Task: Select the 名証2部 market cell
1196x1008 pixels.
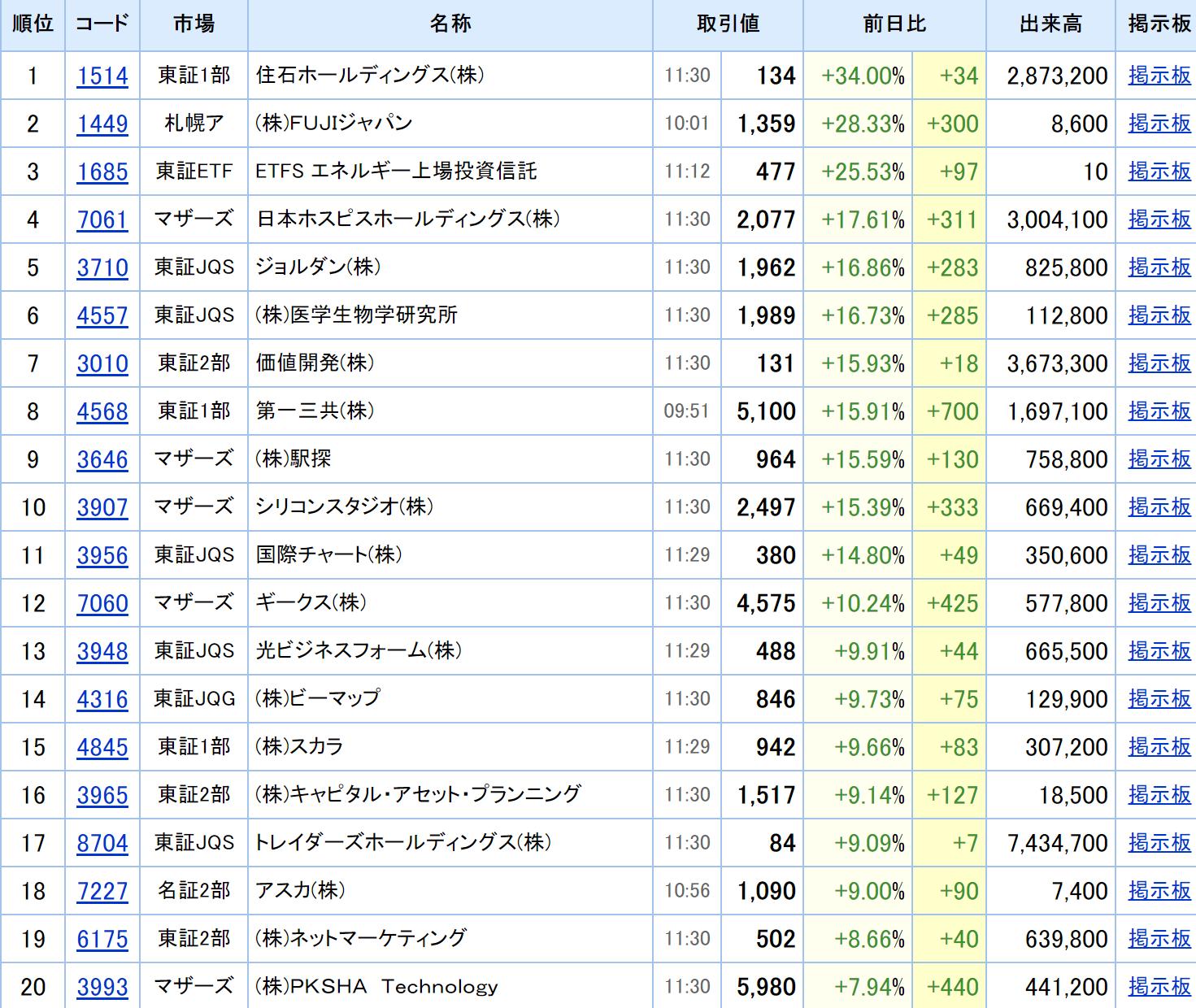Action: pyautogui.click(x=194, y=891)
